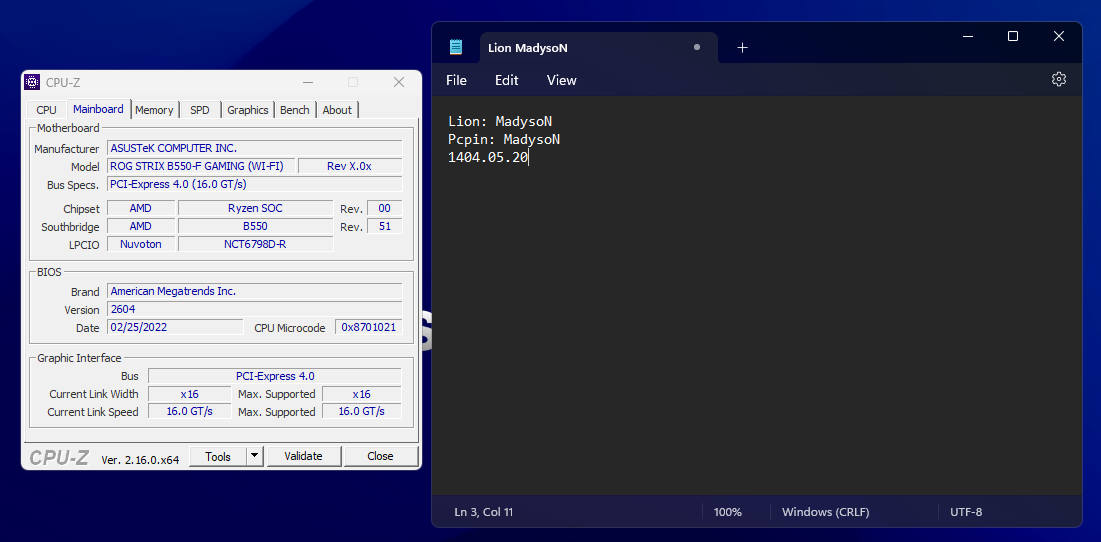
Task: Click the CPU-Z title bar icon
Action: coord(32,82)
